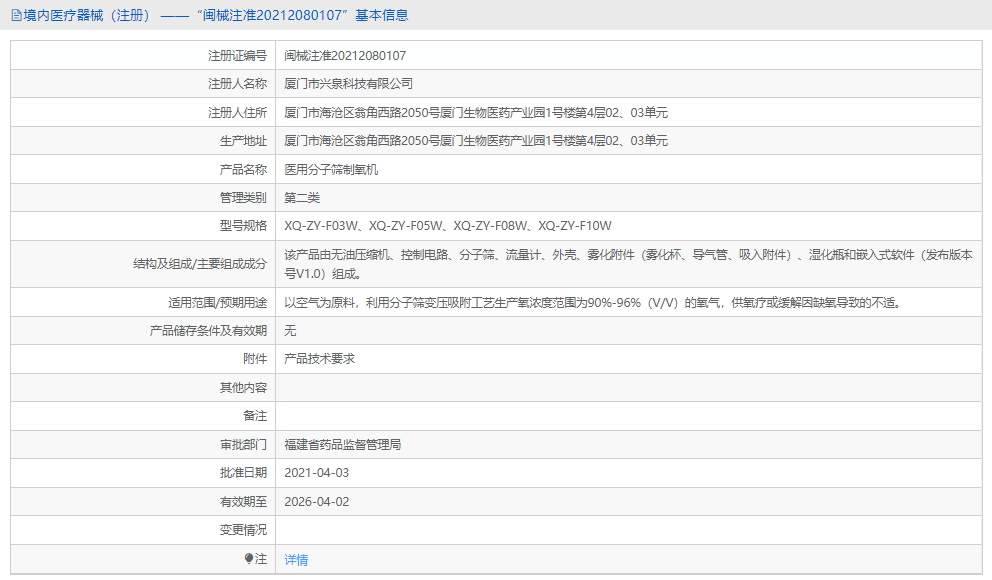Viewport: 992px width, 580px height.
Task: Click the 产品储存条件及有效期 label
Action: coord(208,331)
